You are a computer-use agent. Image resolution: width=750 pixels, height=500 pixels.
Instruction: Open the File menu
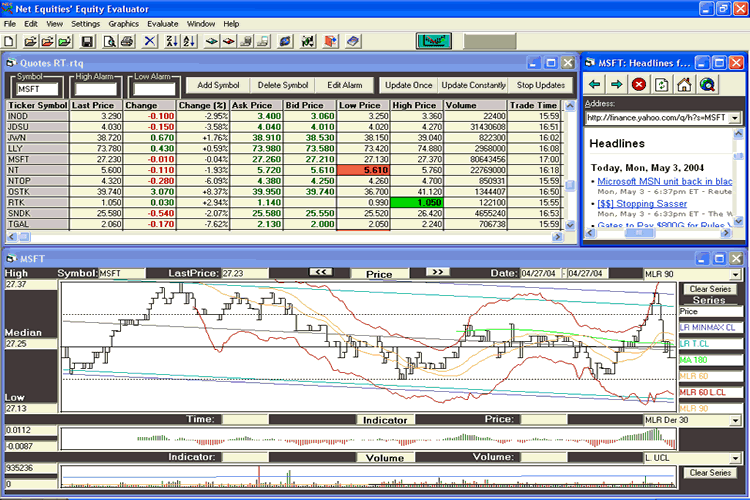(10, 23)
